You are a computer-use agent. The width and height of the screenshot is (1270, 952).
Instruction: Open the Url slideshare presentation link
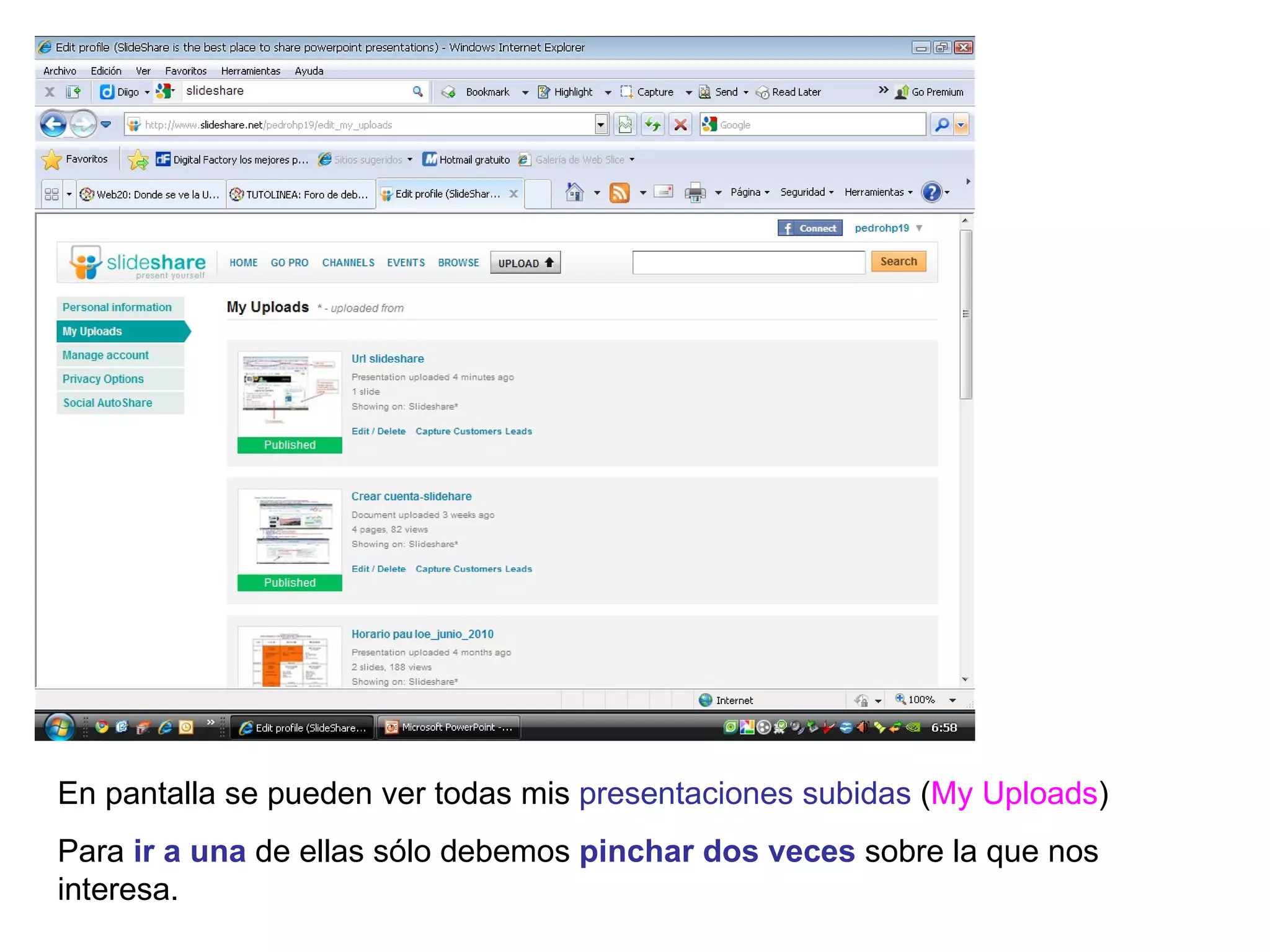[388, 359]
